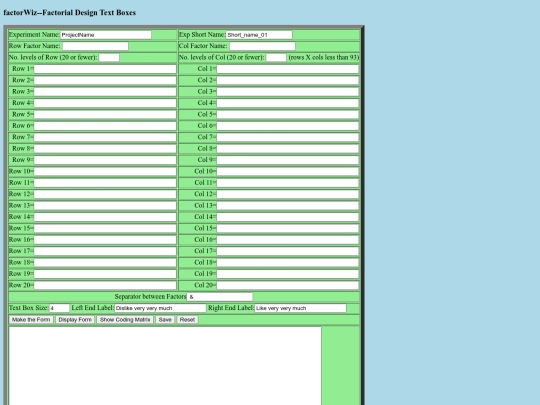540x405 pixels.
Task: Focus the Col 16 field
Action: click(288, 240)
